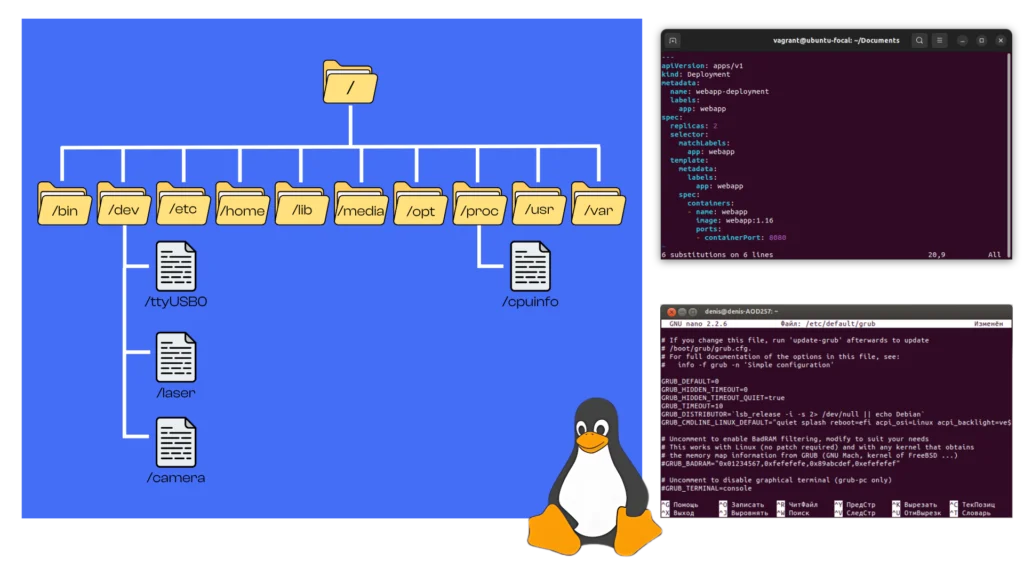Open the /dev folder icon
Image resolution: width=1024 pixels, height=576 pixels.
click(x=124, y=203)
